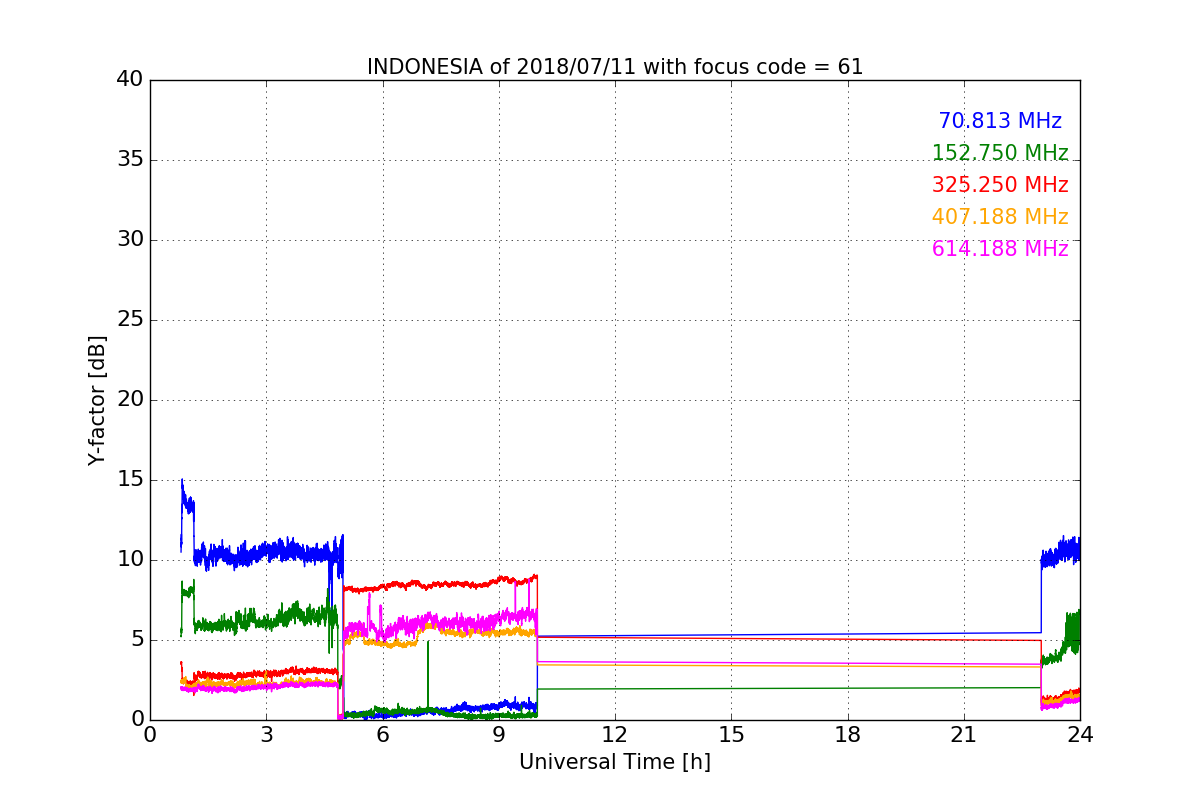
Task: Click x-axis tick label 3
Action: click(x=266, y=734)
